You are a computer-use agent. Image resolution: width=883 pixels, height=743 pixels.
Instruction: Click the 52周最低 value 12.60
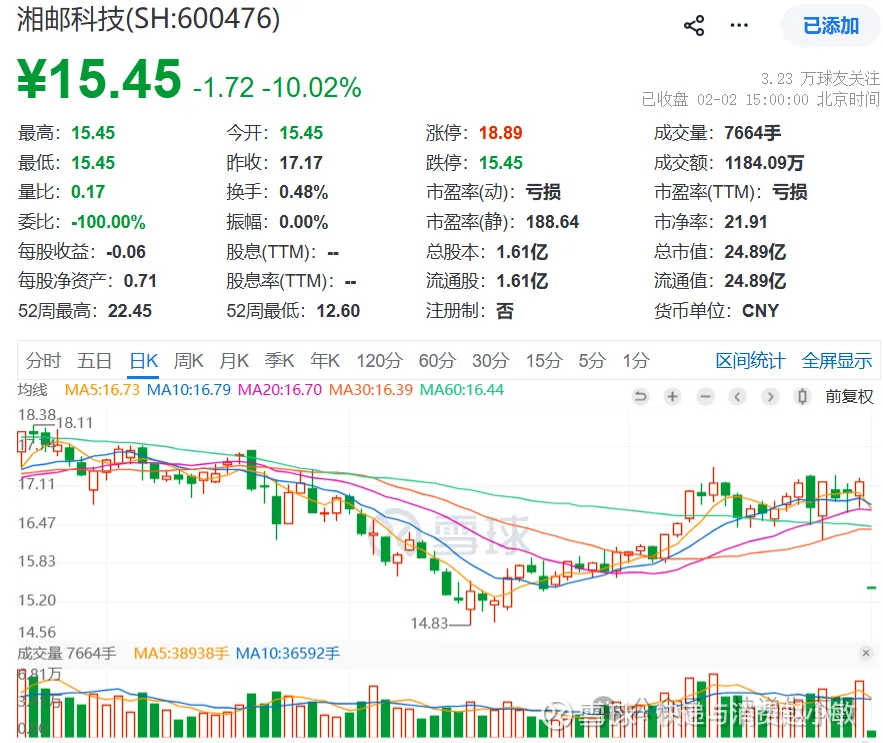click(x=338, y=311)
